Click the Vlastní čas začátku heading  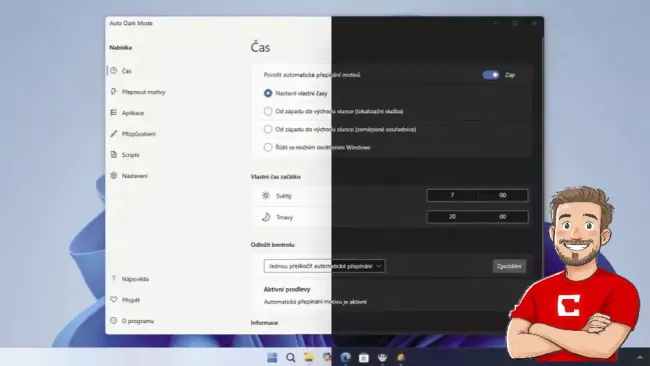coord(276,177)
